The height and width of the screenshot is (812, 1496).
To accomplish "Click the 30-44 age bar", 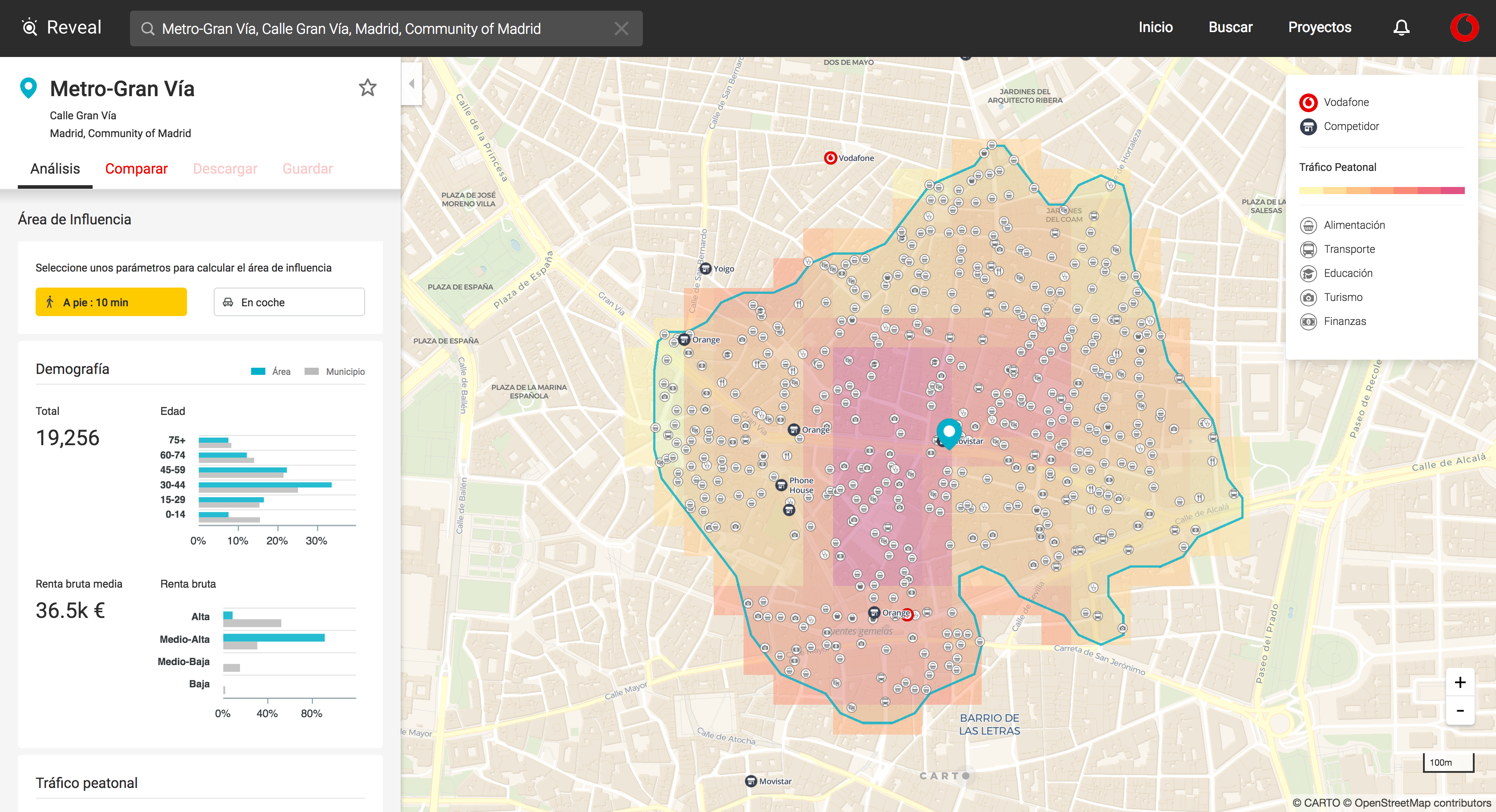I will tap(265, 484).
